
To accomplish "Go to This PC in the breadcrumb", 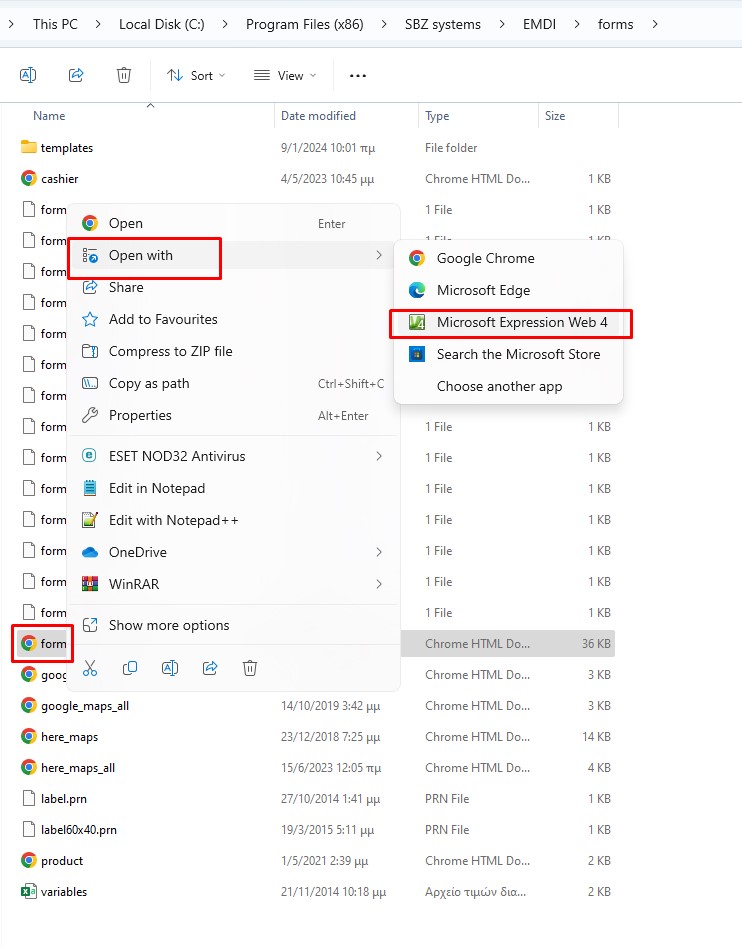I will tap(56, 24).
